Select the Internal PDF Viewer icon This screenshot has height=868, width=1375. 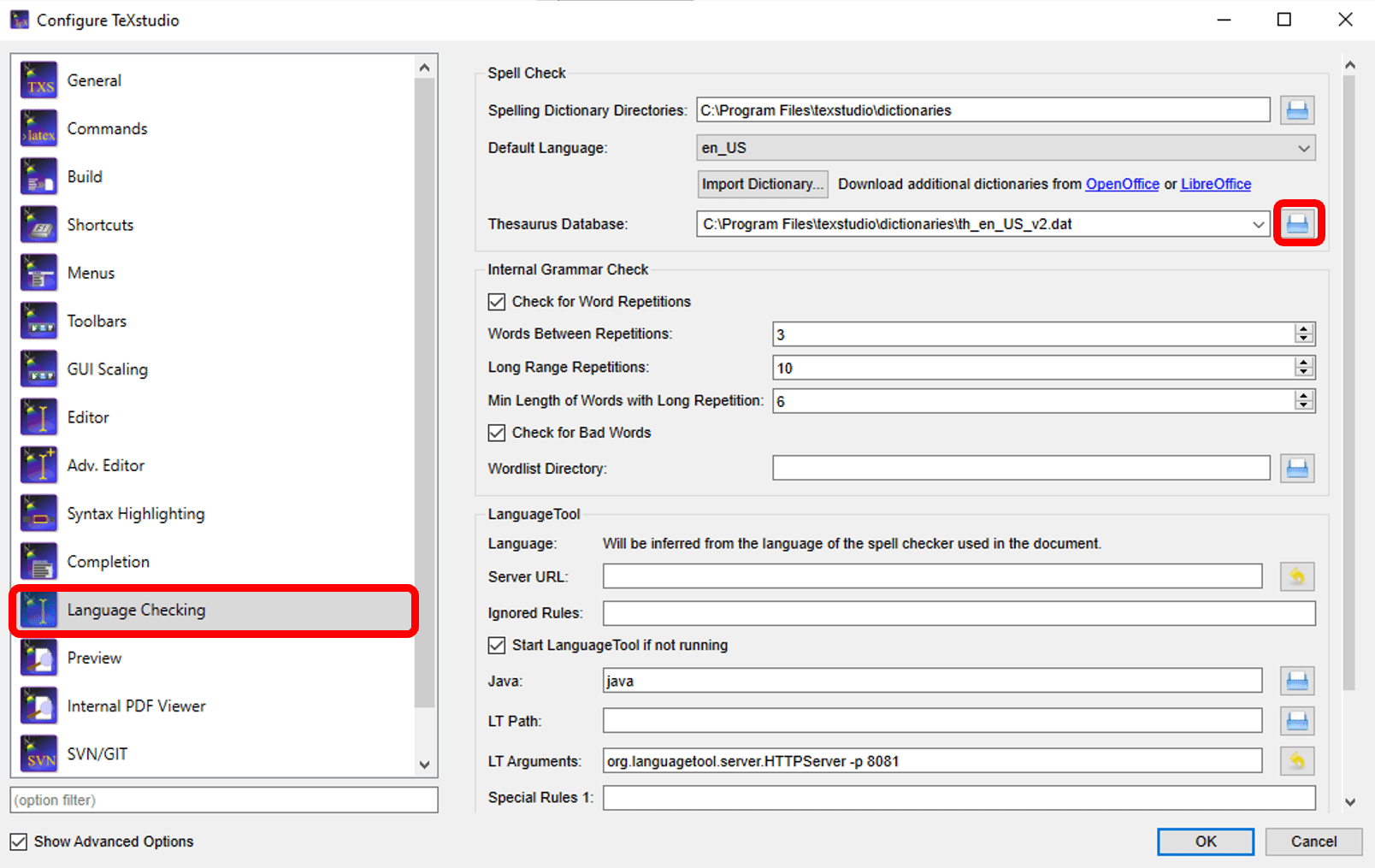(38, 706)
